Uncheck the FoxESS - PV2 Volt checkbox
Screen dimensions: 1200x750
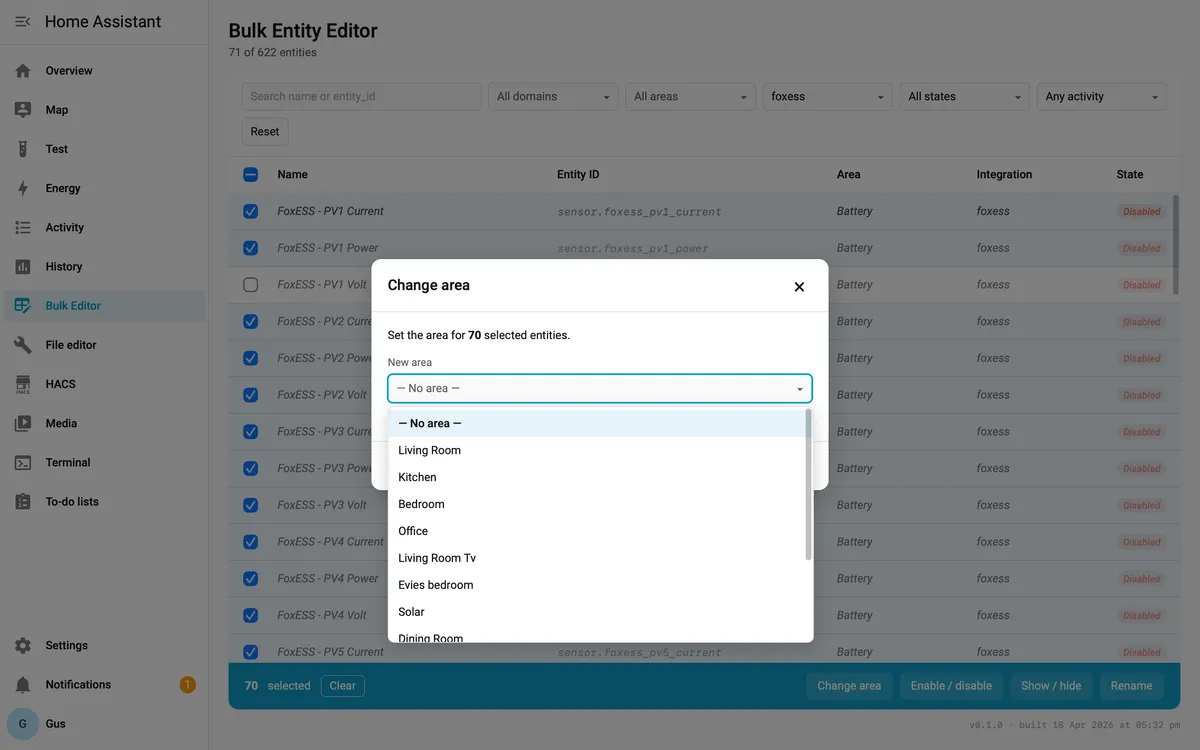(251, 395)
